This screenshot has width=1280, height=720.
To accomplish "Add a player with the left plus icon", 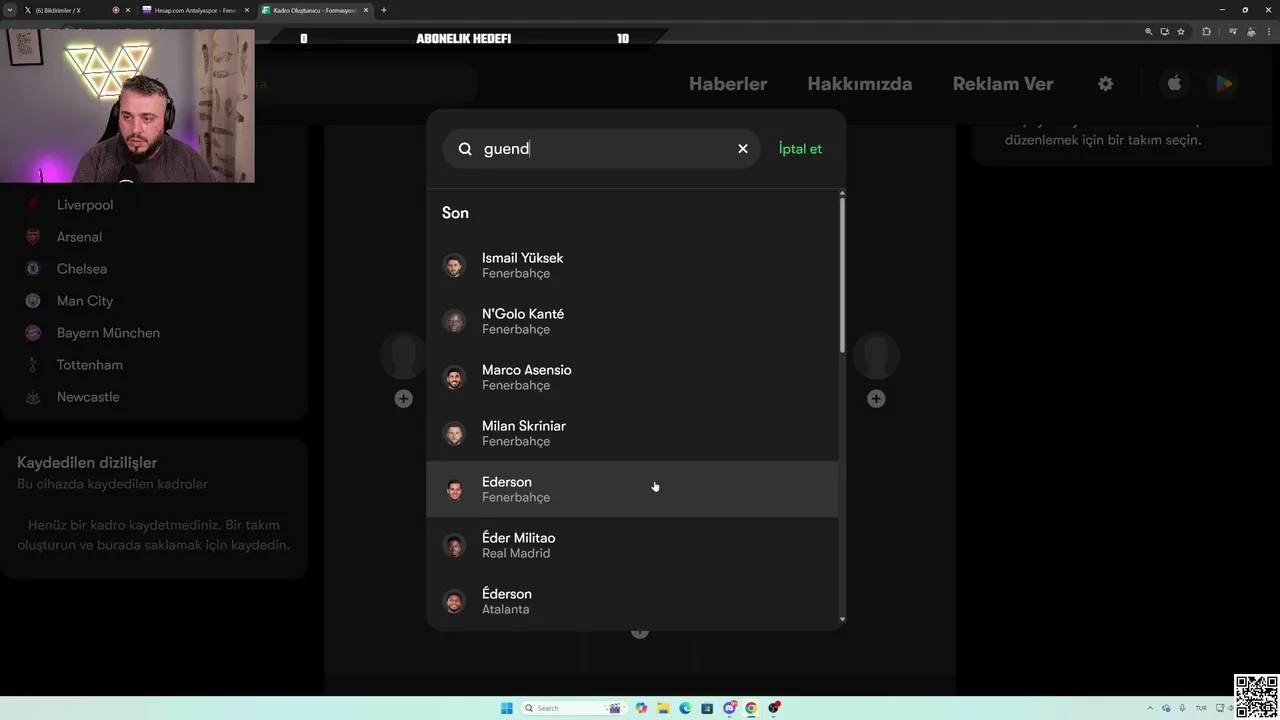I will click(403, 399).
